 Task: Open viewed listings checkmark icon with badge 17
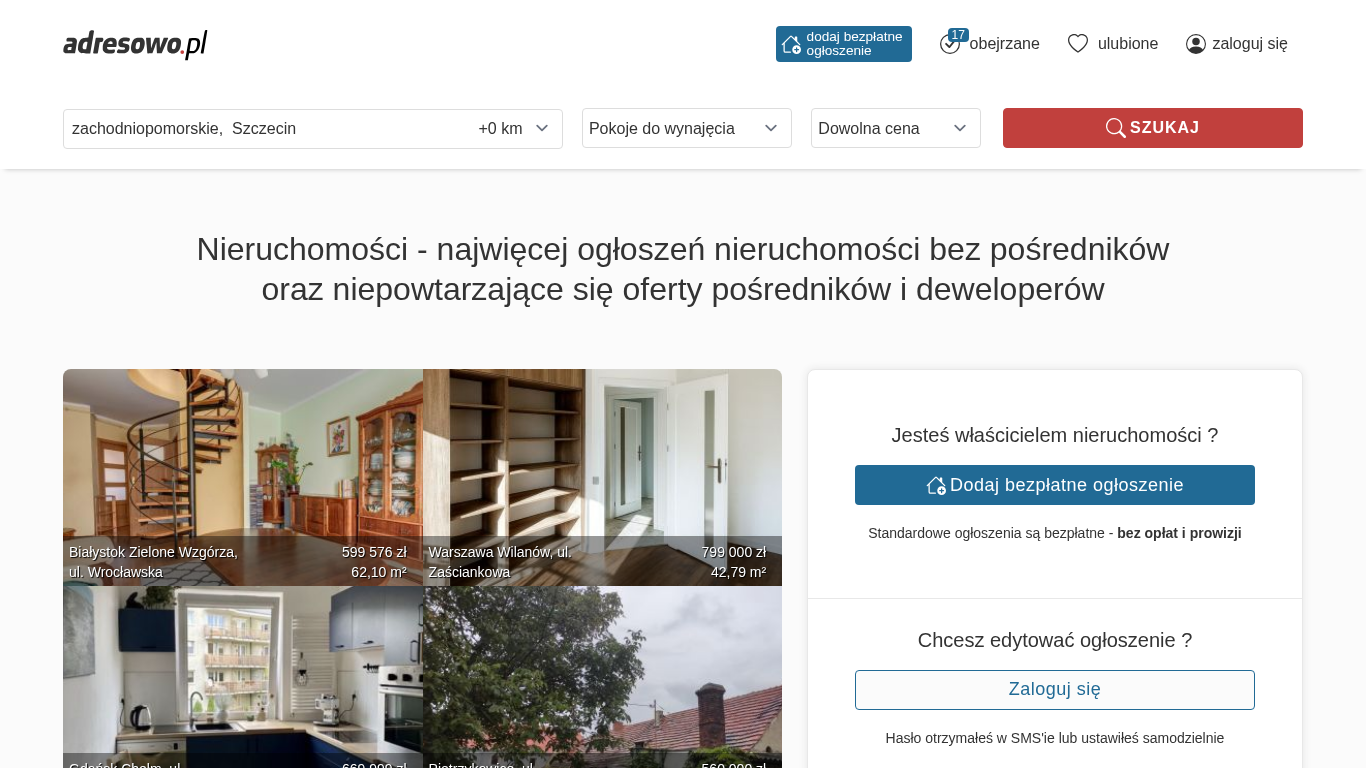pos(950,44)
